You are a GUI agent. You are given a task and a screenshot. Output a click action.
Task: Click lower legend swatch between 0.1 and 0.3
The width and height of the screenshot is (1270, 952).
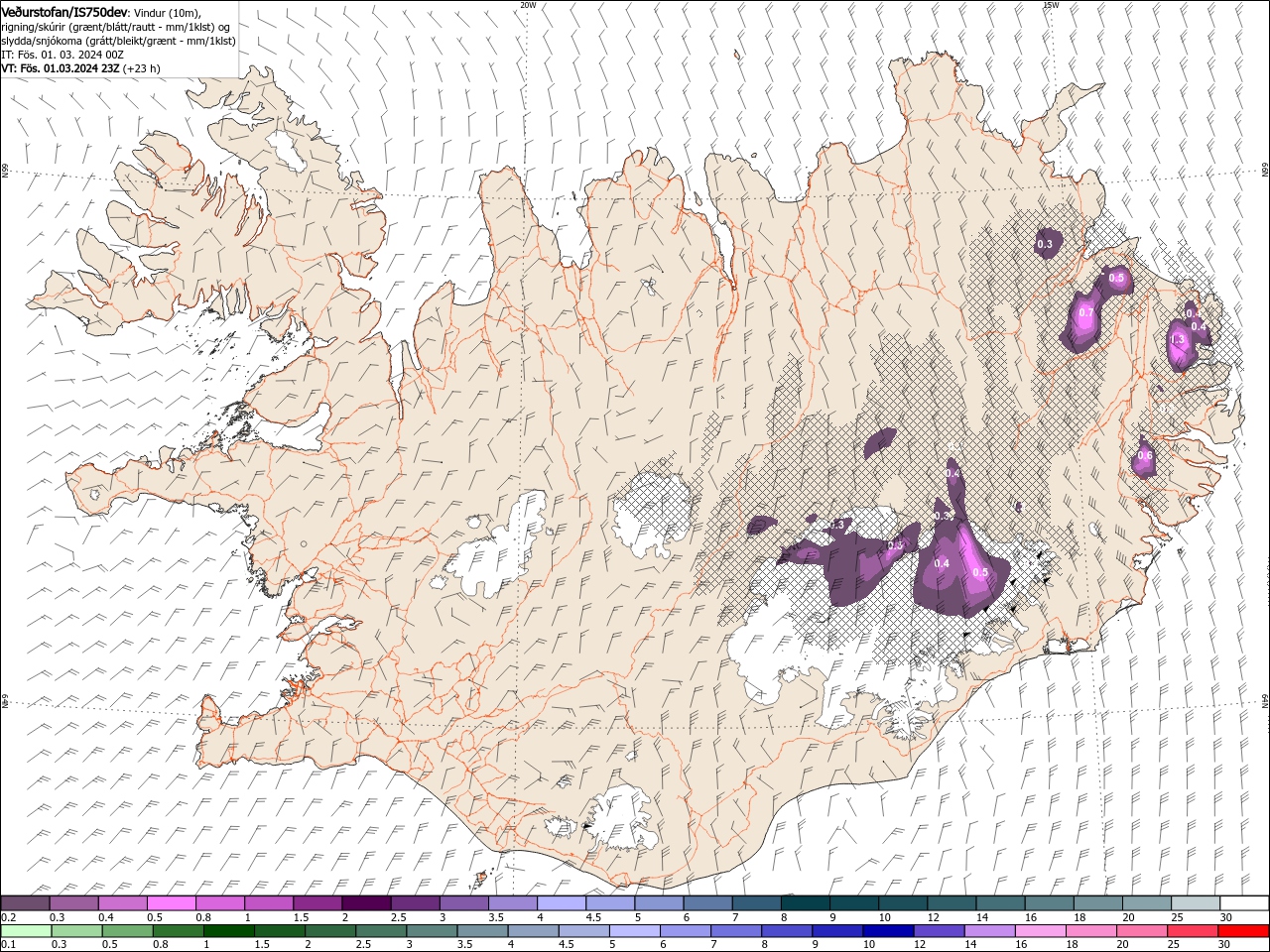[x=26, y=931]
